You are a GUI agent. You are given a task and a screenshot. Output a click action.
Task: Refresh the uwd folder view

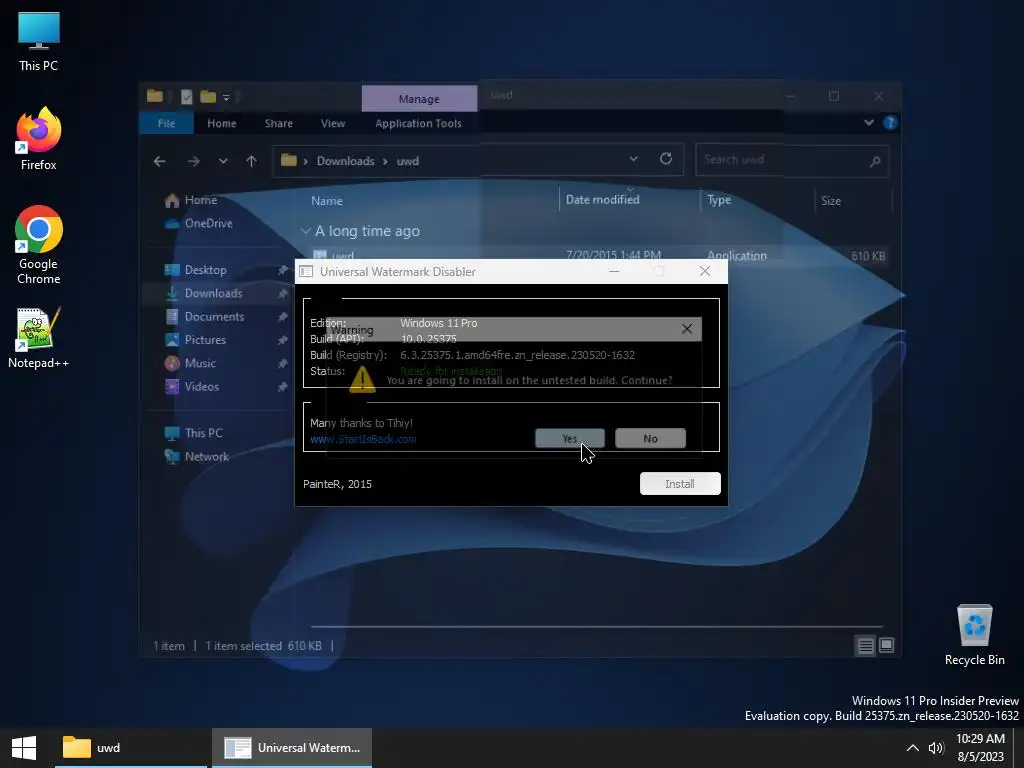pyautogui.click(x=665, y=159)
